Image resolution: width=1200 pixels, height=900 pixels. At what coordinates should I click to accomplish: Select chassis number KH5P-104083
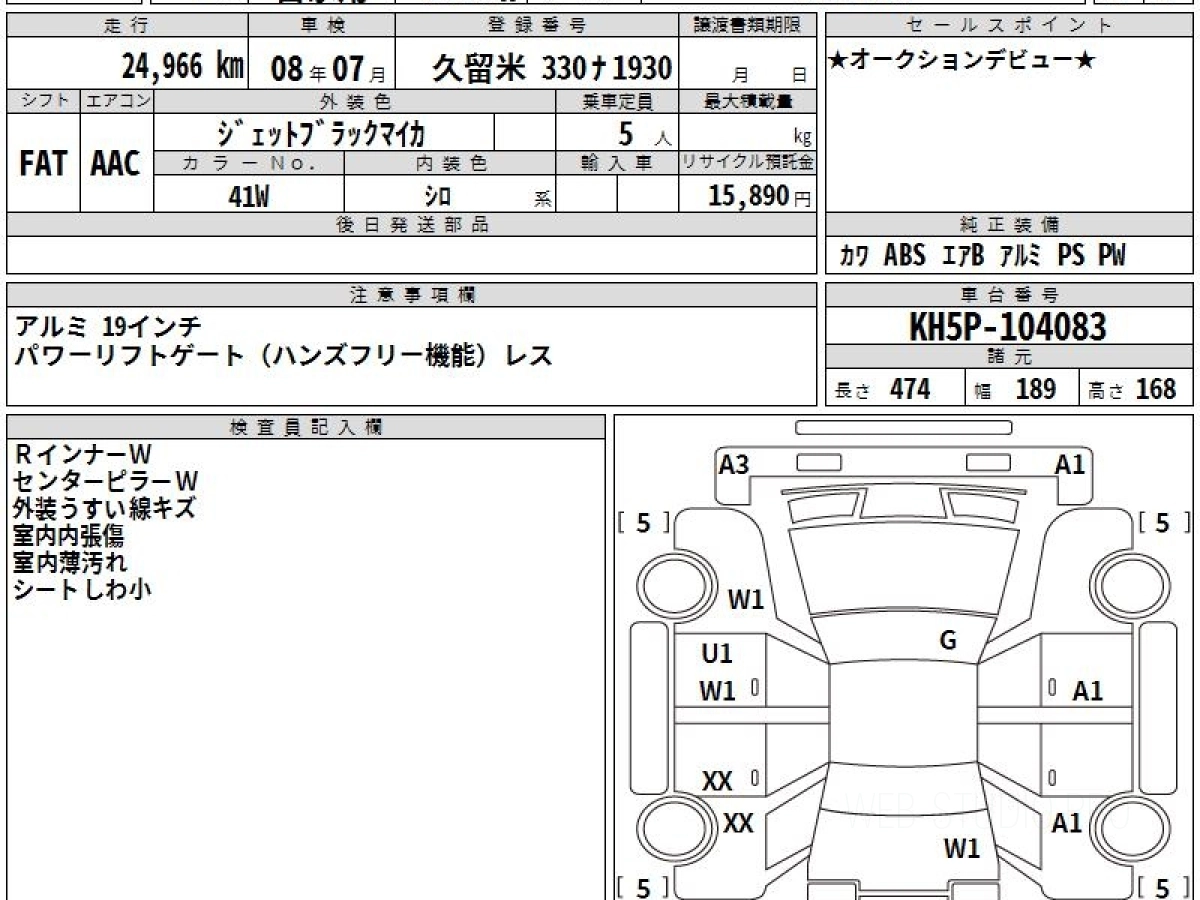tap(1008, 327)
